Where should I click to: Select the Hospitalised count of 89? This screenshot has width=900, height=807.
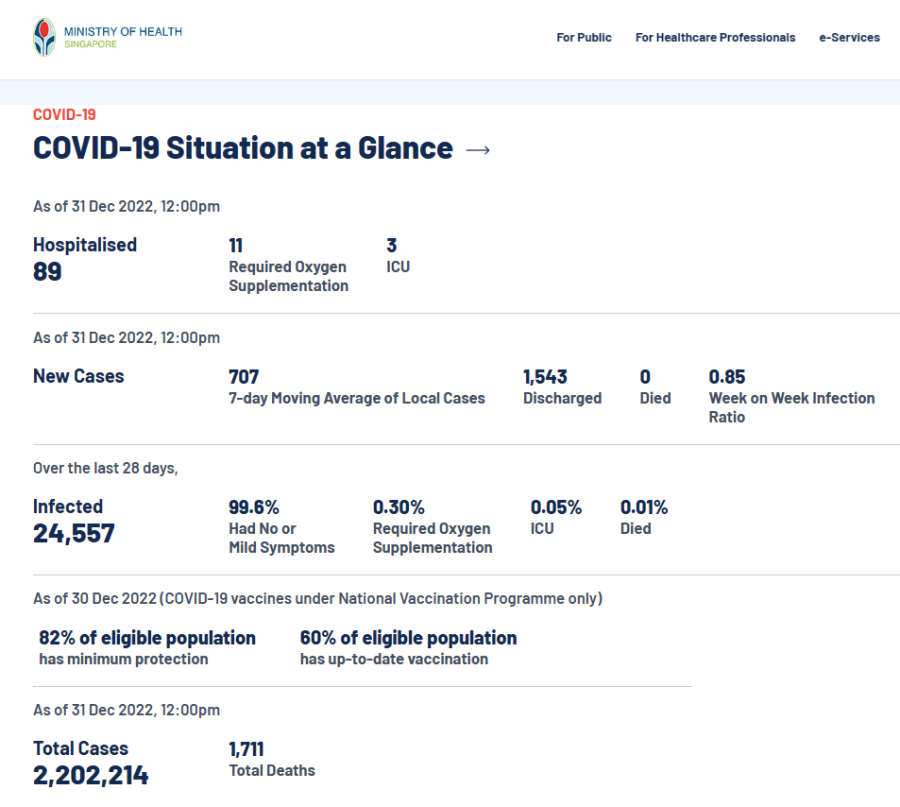(x=47, y=272)
